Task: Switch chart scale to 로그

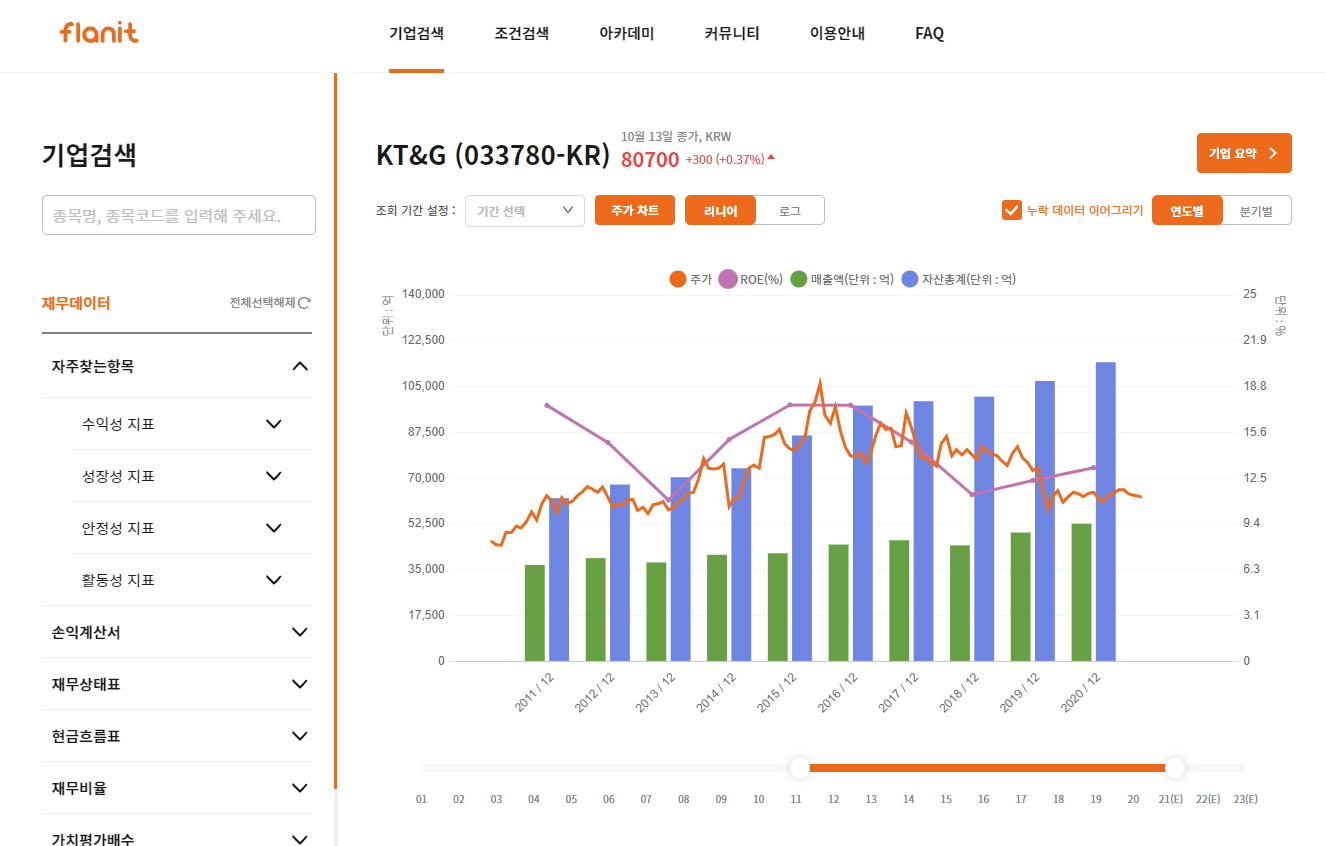Action: [x=790, y=210]
